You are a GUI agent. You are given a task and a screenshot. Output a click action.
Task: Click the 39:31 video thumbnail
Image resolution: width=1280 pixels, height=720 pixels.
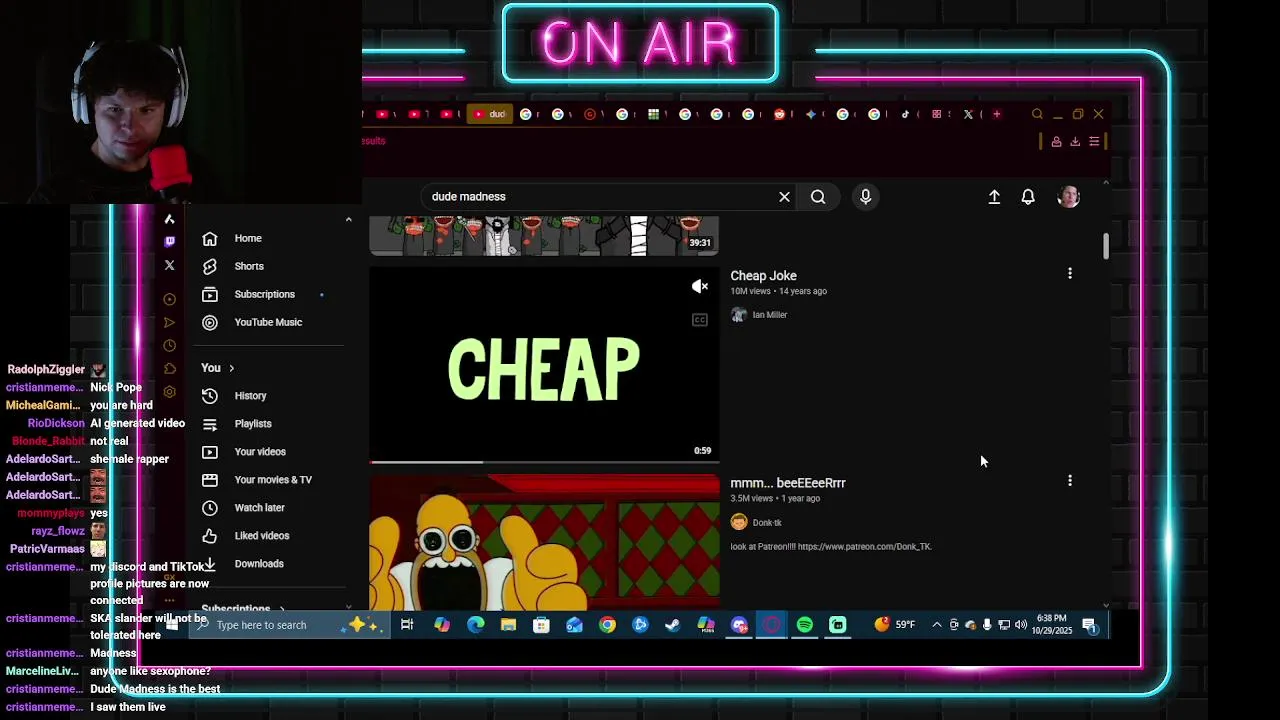click(544, 235)
